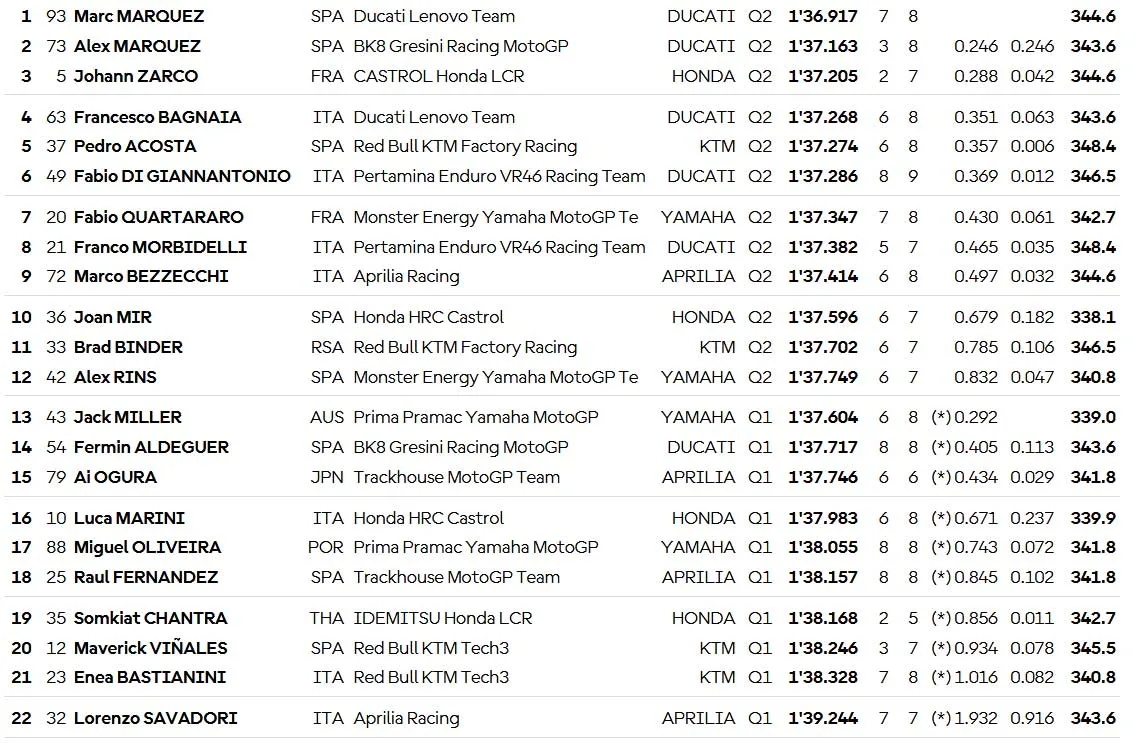Select Franco MORBIDELLI top speed 348.4
This screenshot has height=743, width=1147.
point(1093,247)
